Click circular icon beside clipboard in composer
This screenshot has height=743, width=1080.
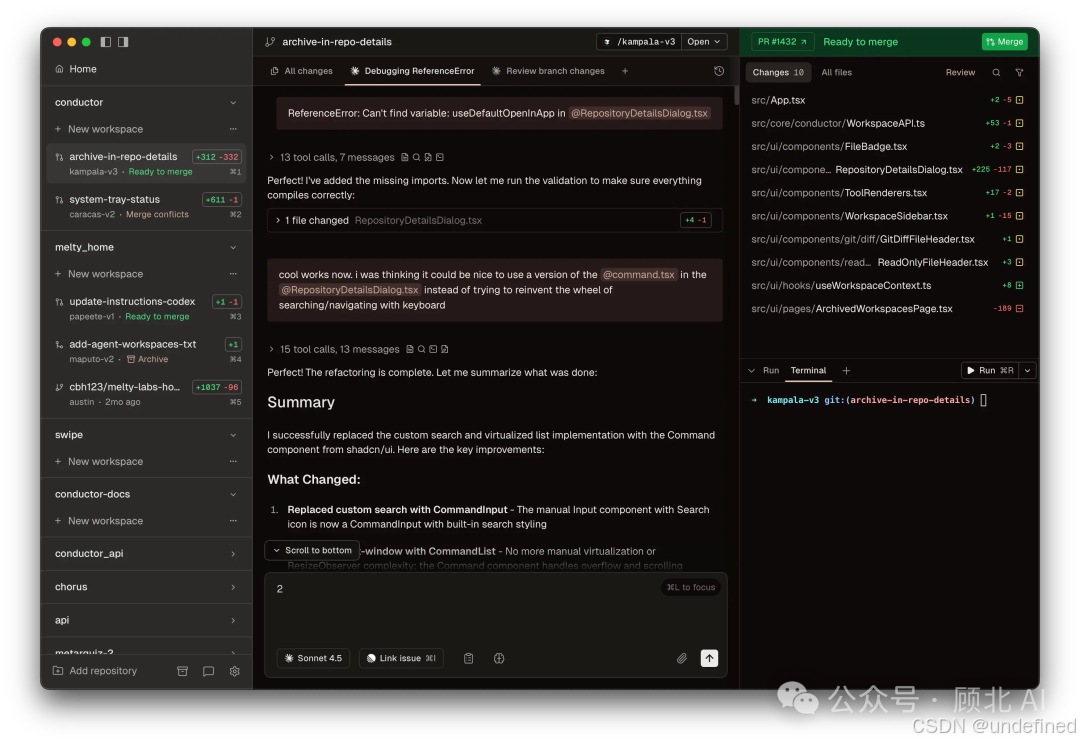[499, 658]
